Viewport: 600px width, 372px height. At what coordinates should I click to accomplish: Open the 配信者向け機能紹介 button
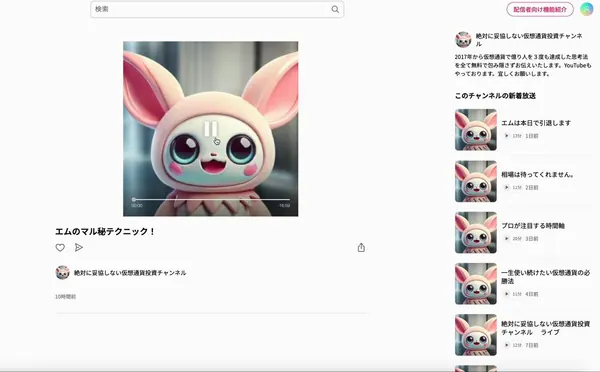540,9
